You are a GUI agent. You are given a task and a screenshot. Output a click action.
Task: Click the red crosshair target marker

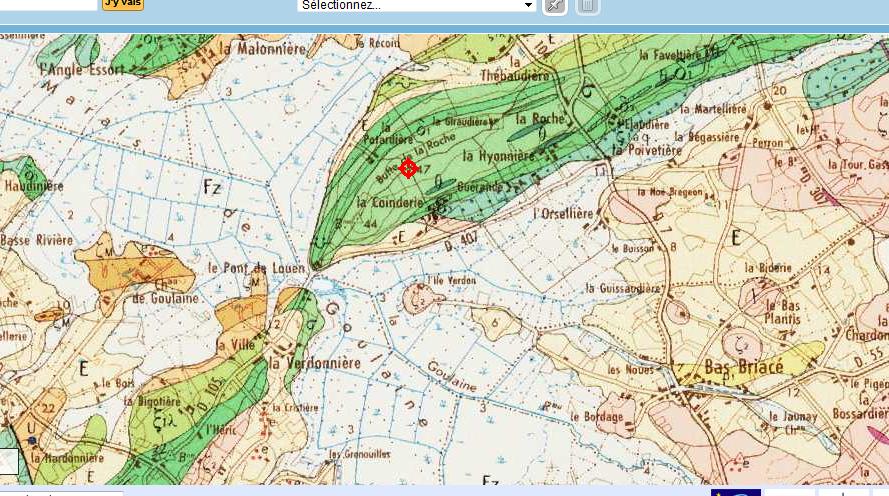click(x=408, y=168)
